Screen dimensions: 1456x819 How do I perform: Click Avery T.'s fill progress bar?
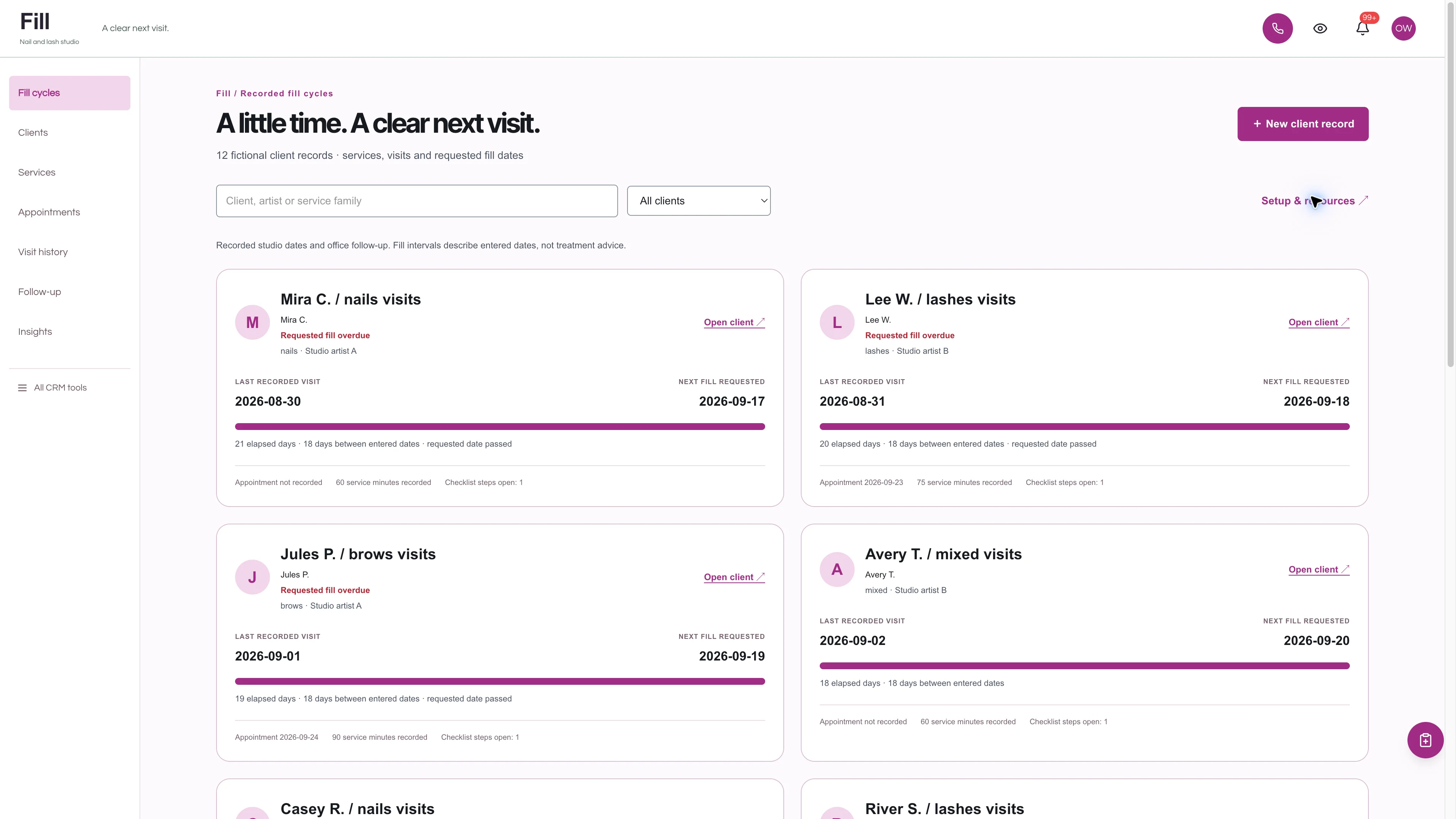click(x=1084, y=666)
